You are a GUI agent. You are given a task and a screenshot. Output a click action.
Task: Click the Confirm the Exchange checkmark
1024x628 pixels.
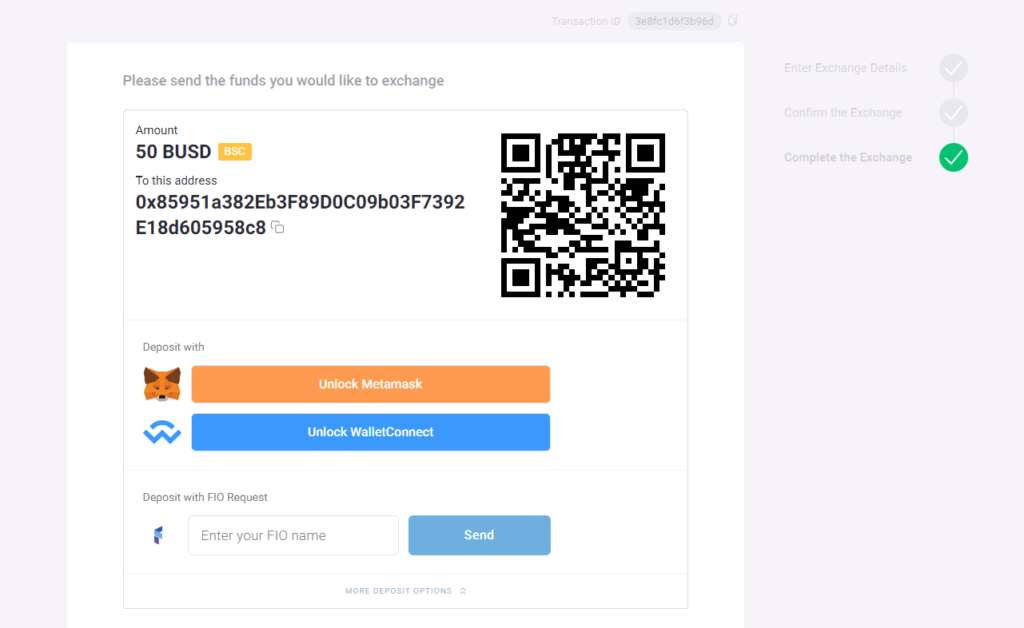click(954, 112)
